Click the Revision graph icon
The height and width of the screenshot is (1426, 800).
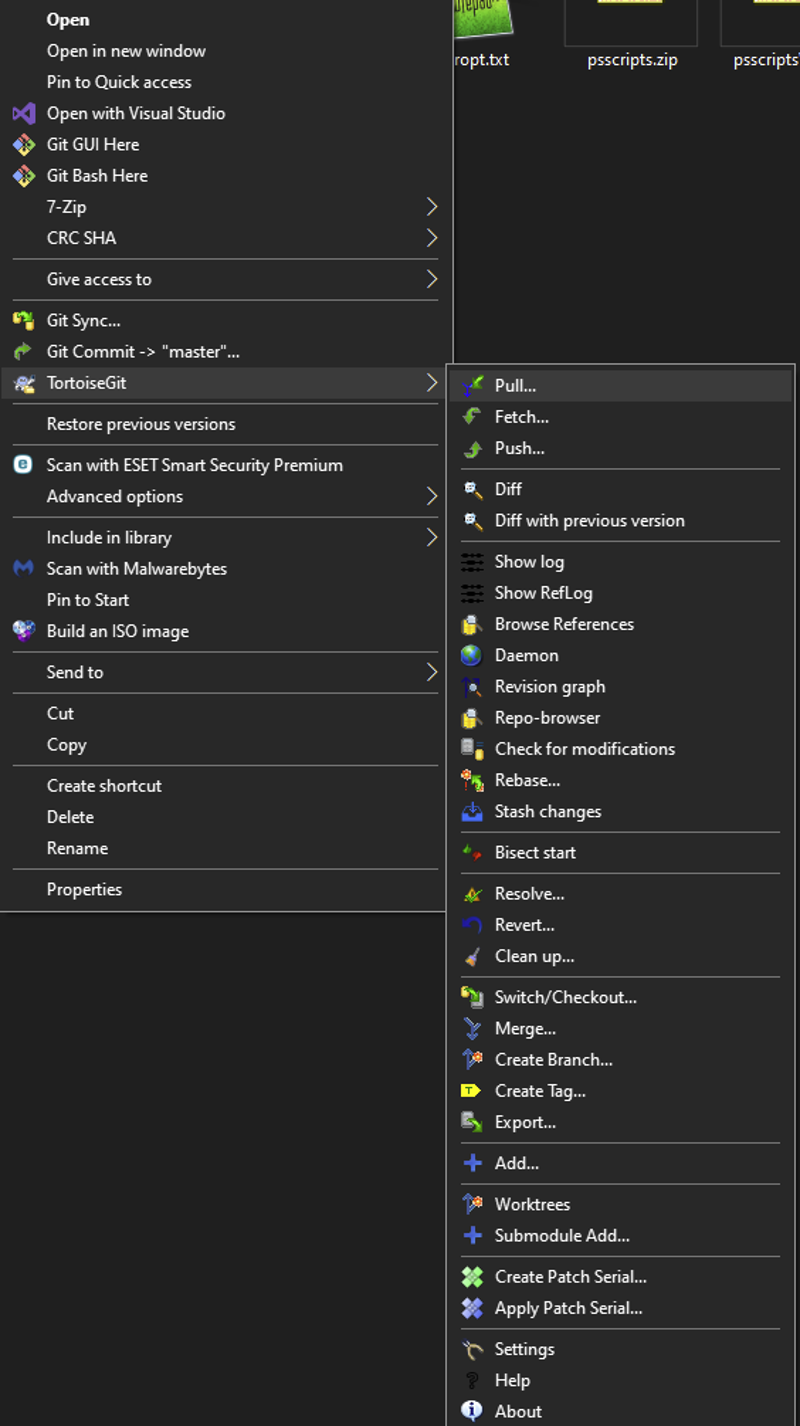[x=472, y=686]
